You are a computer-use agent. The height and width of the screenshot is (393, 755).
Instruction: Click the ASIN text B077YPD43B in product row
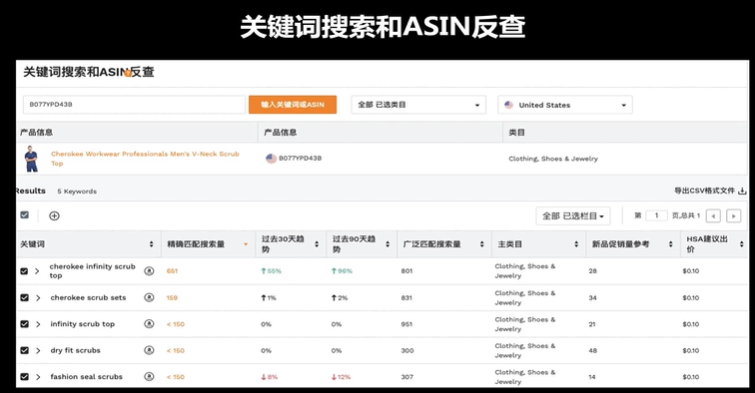[300, 158]
